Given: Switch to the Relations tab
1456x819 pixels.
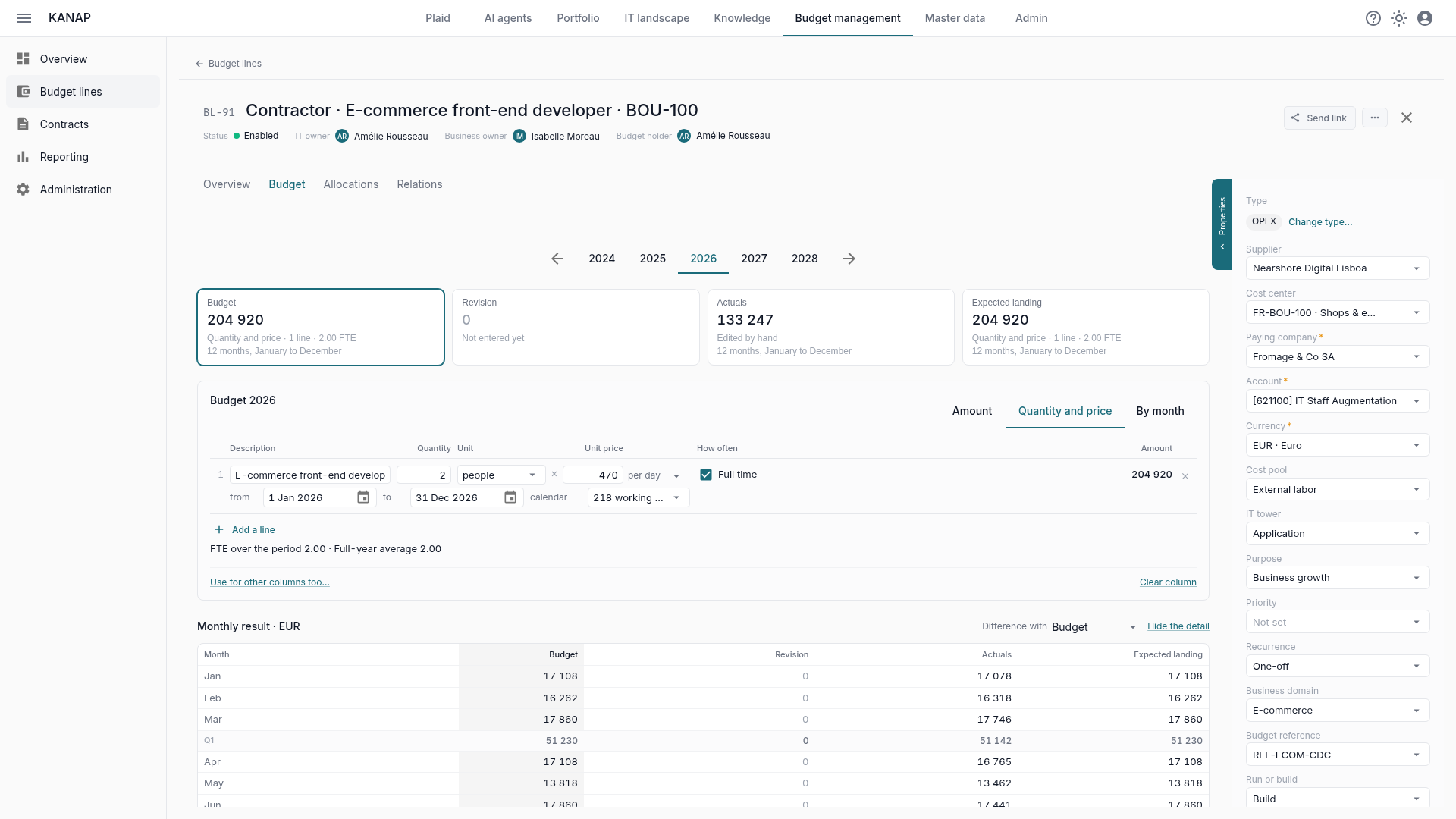Looking at the screenshot, I should coord(419,184).
